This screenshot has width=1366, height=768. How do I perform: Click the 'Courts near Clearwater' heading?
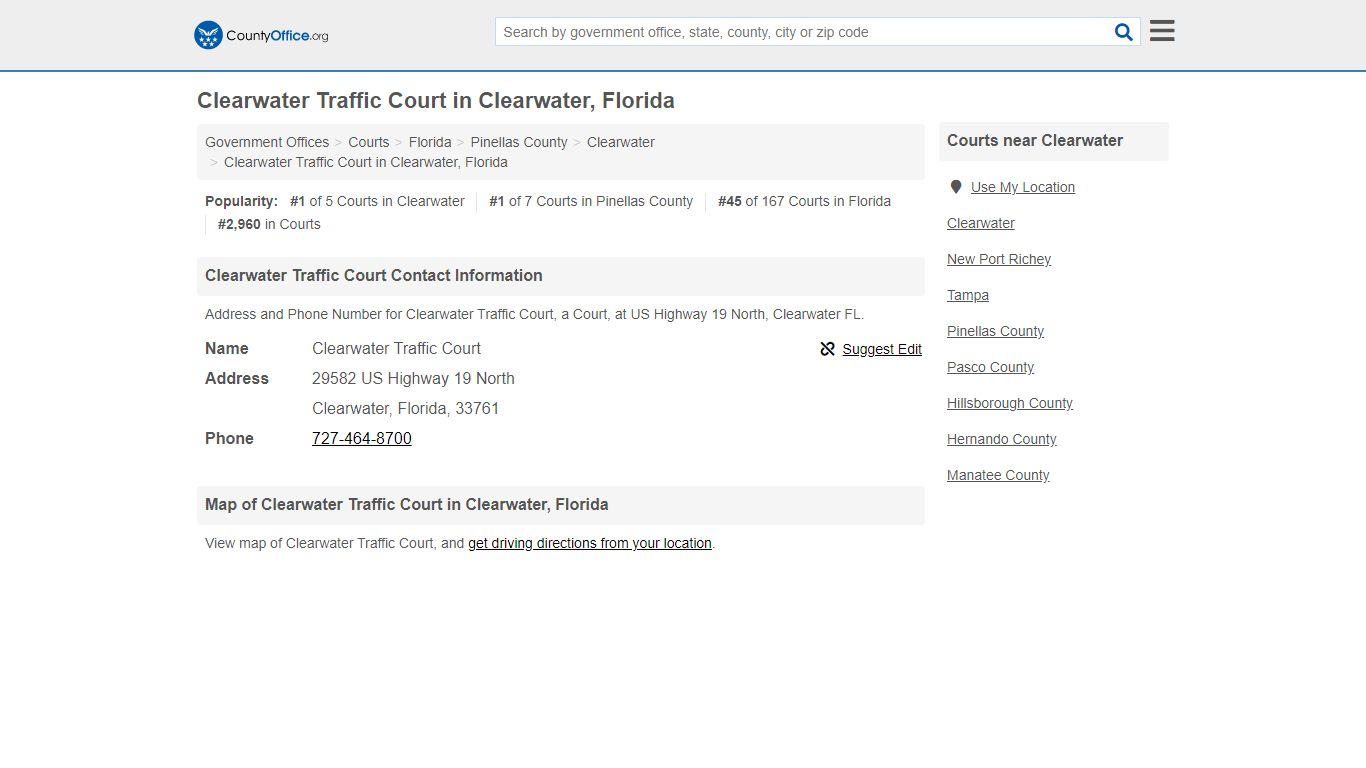pyautogui.click(x=1035, y=141)
